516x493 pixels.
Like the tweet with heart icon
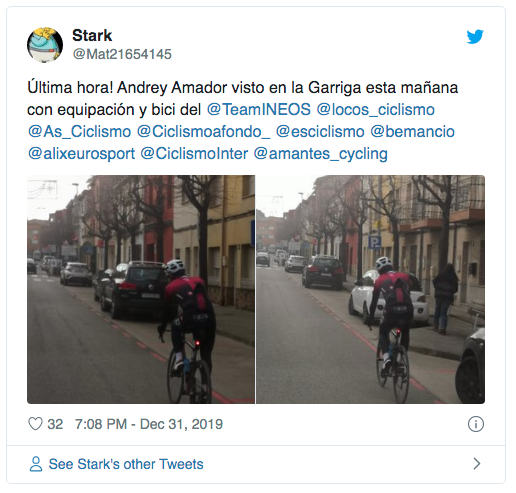(x=35, y=424)
